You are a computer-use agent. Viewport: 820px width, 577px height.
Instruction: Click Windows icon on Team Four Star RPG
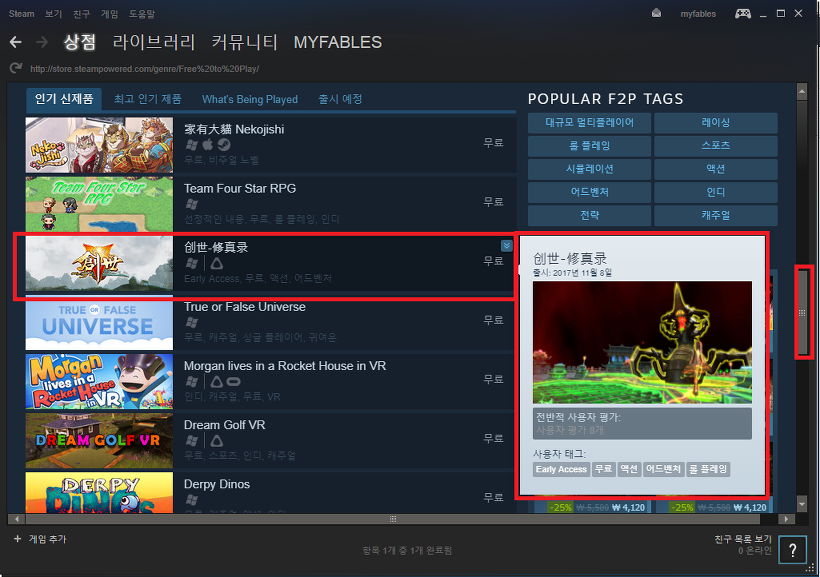(x=192, y=204)
